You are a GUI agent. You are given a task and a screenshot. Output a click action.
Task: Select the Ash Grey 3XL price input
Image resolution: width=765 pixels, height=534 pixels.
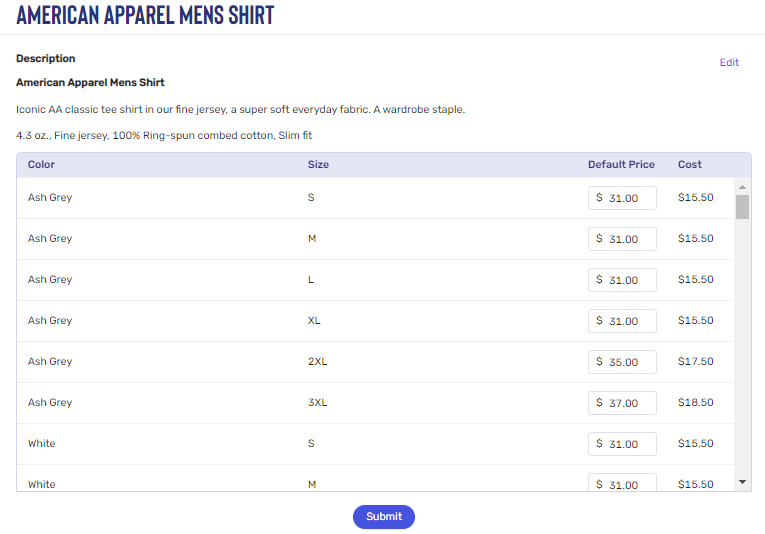622,403
